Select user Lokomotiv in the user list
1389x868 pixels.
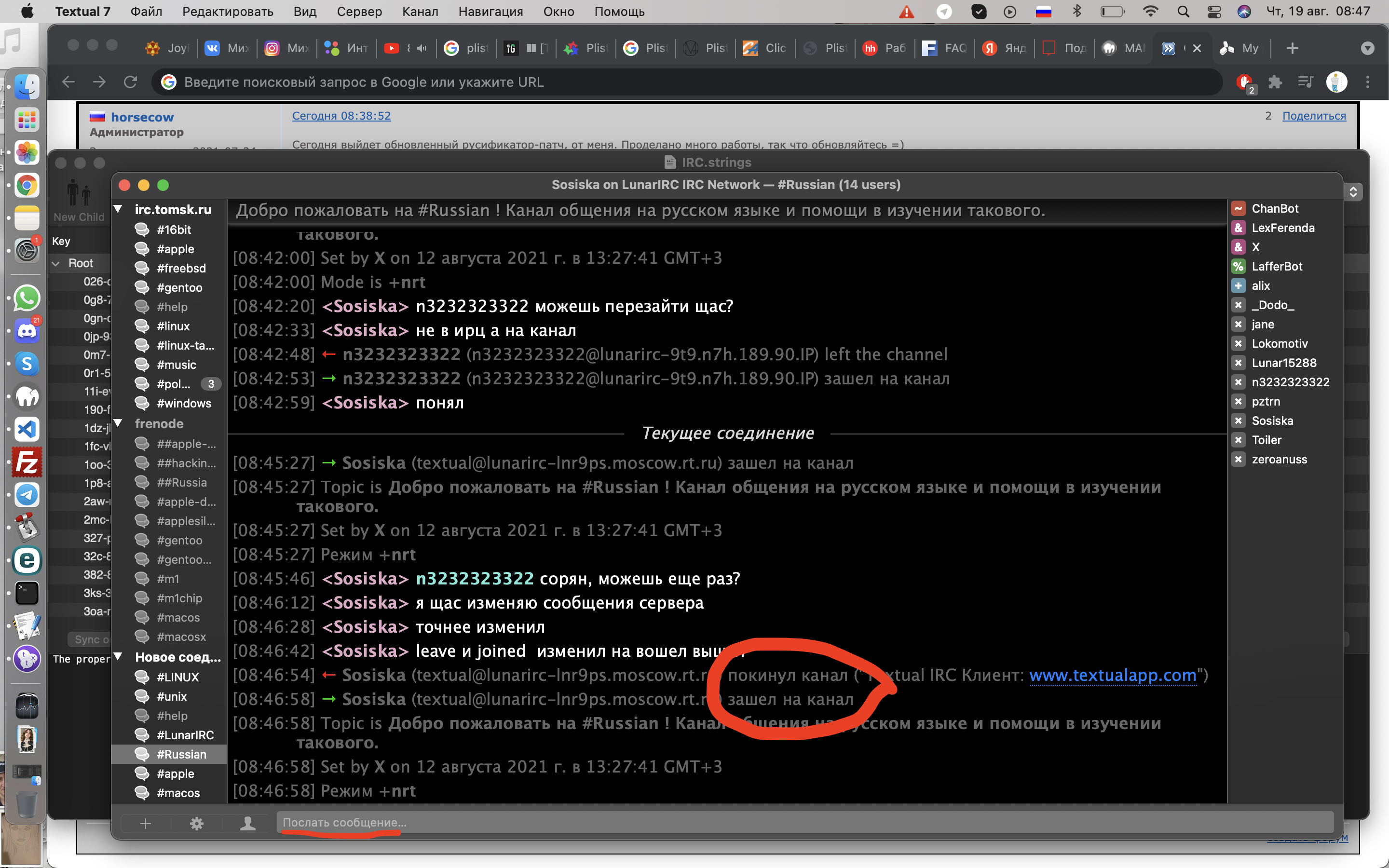pos(1280,343)
